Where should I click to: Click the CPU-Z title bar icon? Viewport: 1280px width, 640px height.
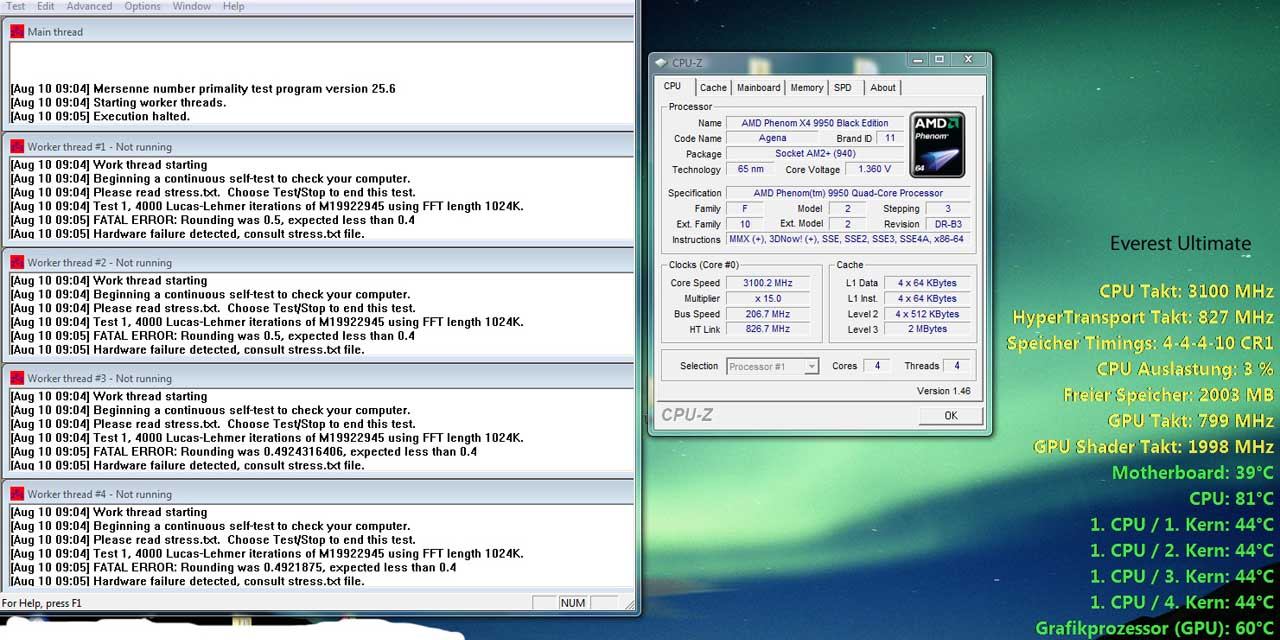[x=661, y=63]
